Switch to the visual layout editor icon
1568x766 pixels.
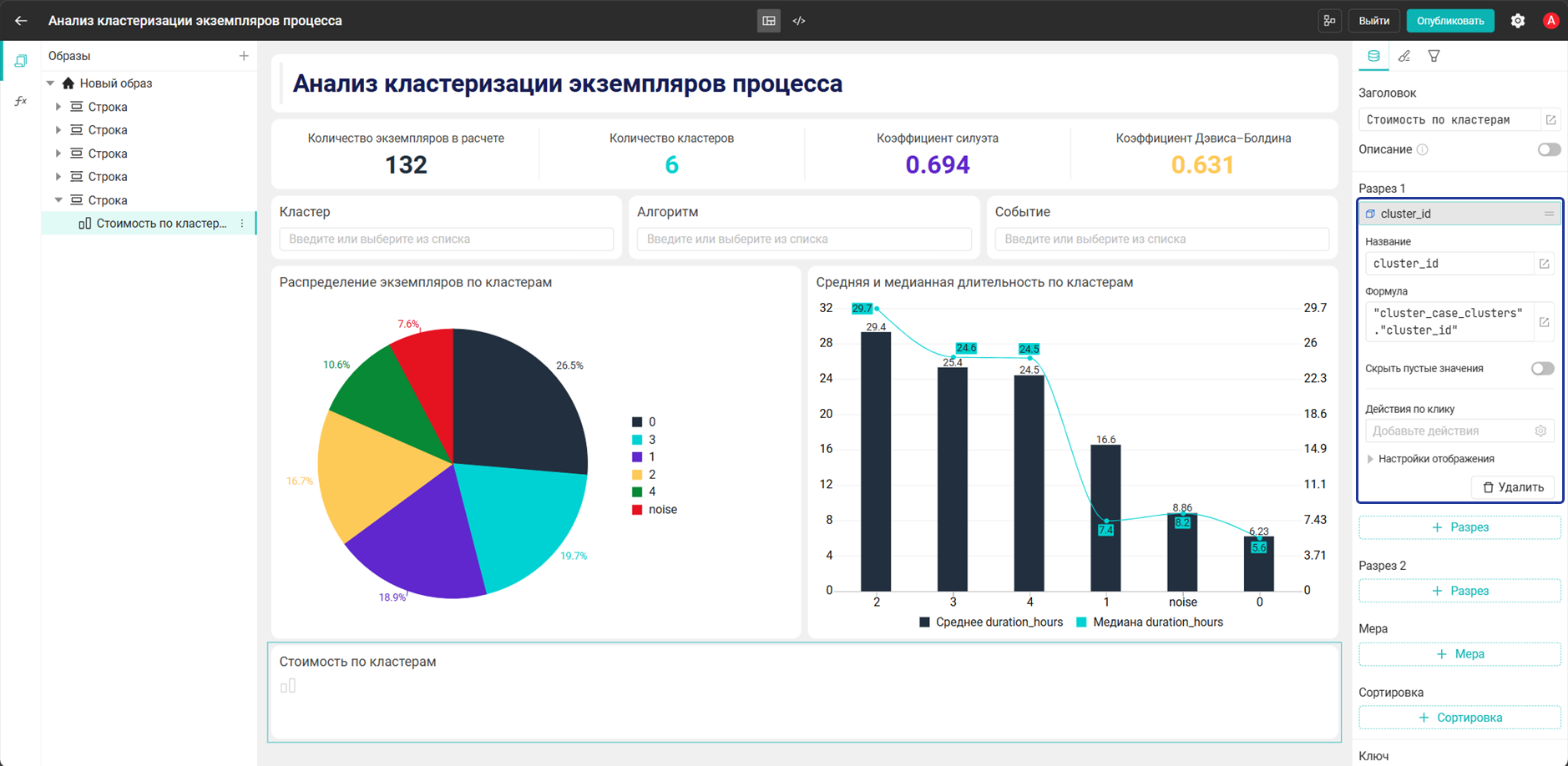pos(769,21)
